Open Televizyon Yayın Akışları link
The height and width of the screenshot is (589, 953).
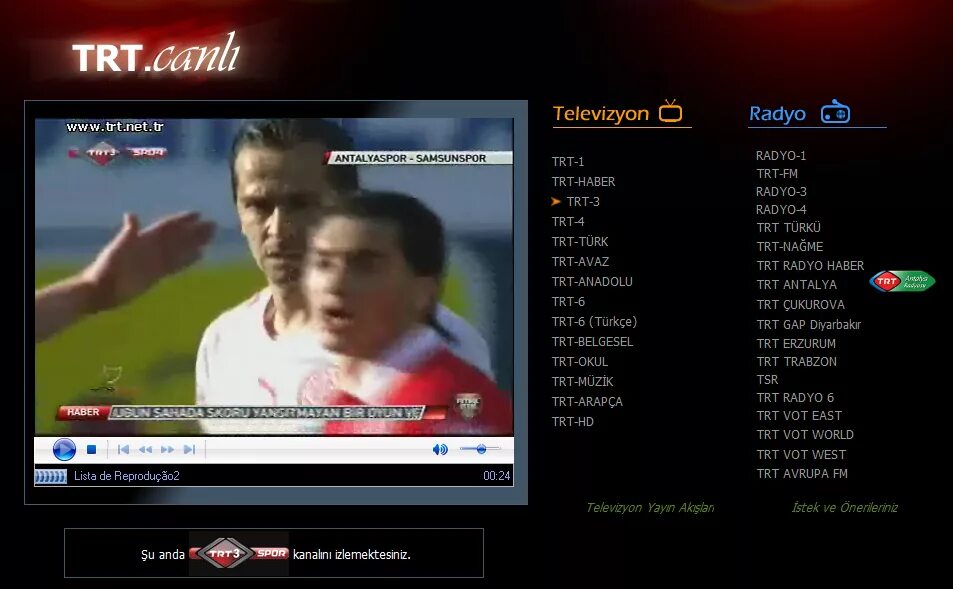point(650,508)
